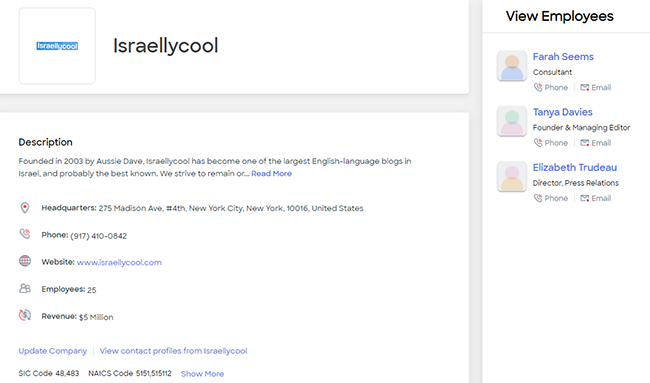This screenshot has width=650, height=383.
Task: Click the Employees: 25 value
Action: 92,290
